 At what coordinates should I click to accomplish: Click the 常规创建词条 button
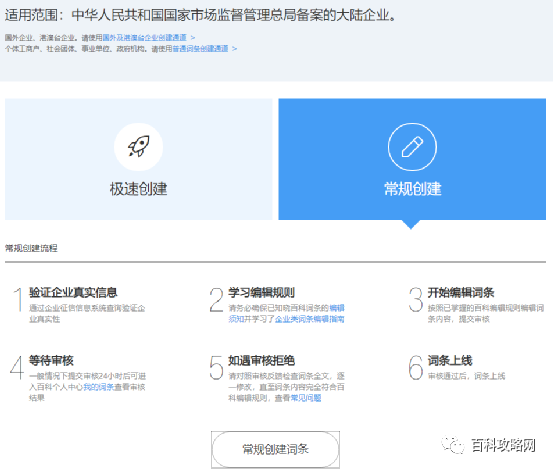tap(275, 449)
